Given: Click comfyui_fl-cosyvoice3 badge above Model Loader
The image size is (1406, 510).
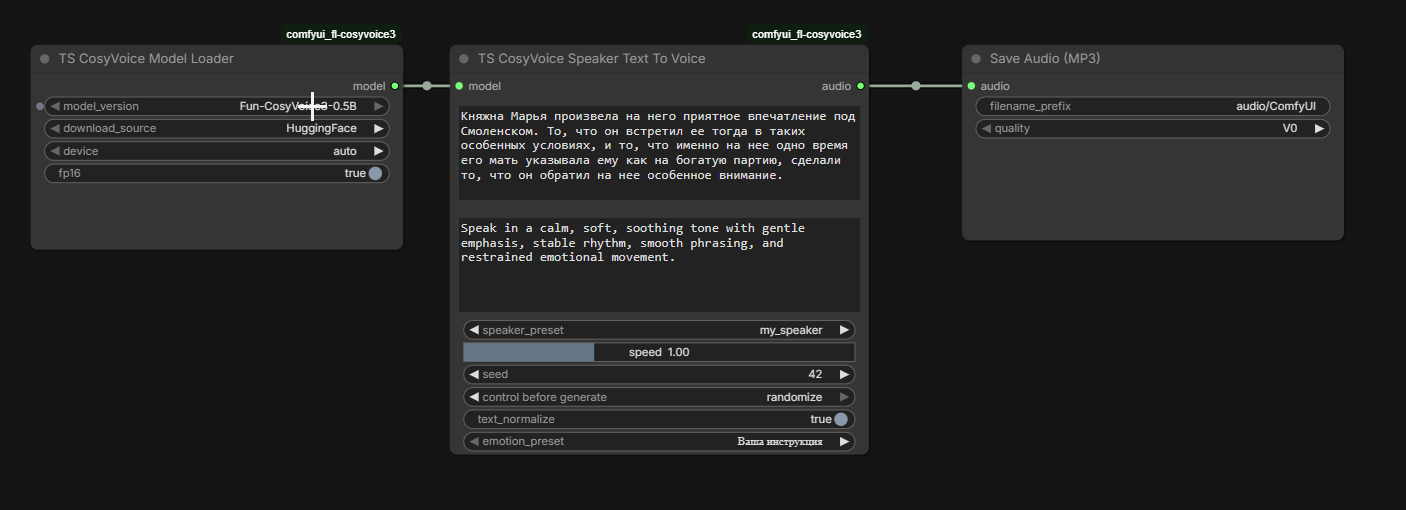Looking at the screenshot, I should (341, 34).
